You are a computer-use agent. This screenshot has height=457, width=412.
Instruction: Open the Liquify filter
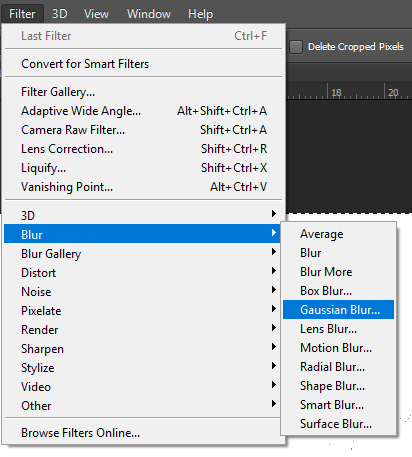[x=142, y=168]
